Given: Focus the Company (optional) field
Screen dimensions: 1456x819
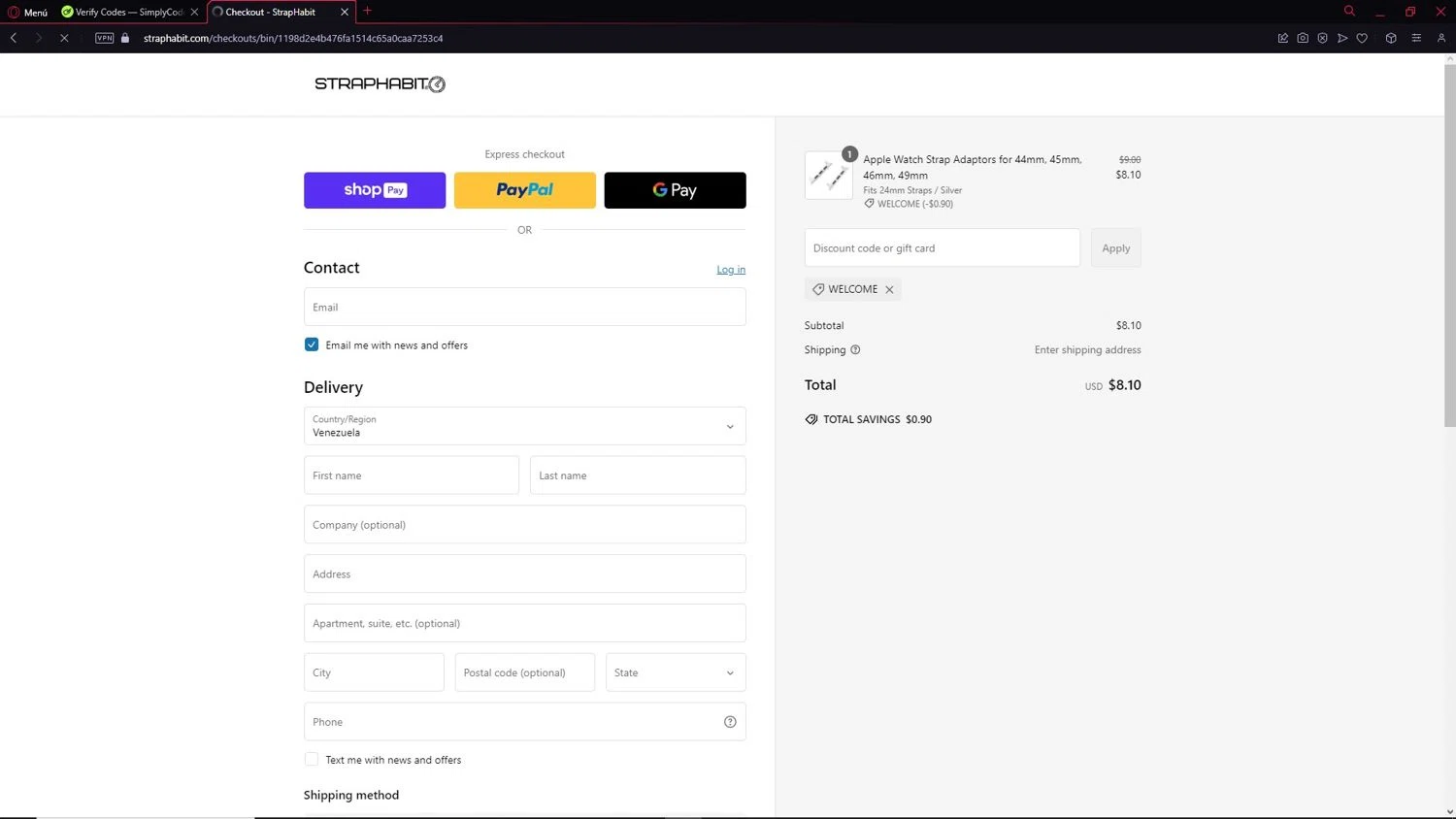Looking at the screenshot, I should tap(525, 525).
